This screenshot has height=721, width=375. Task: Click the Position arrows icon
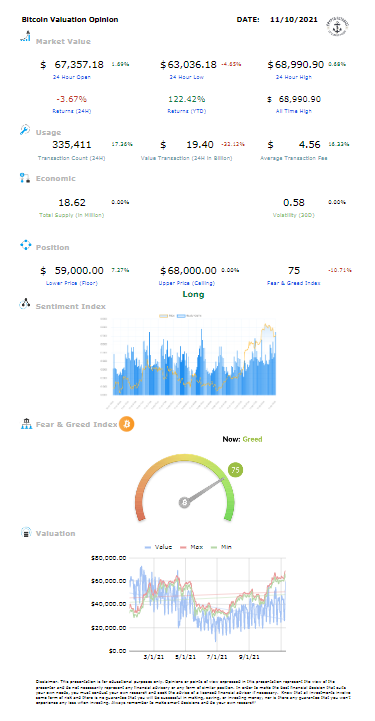coord(25,245)
